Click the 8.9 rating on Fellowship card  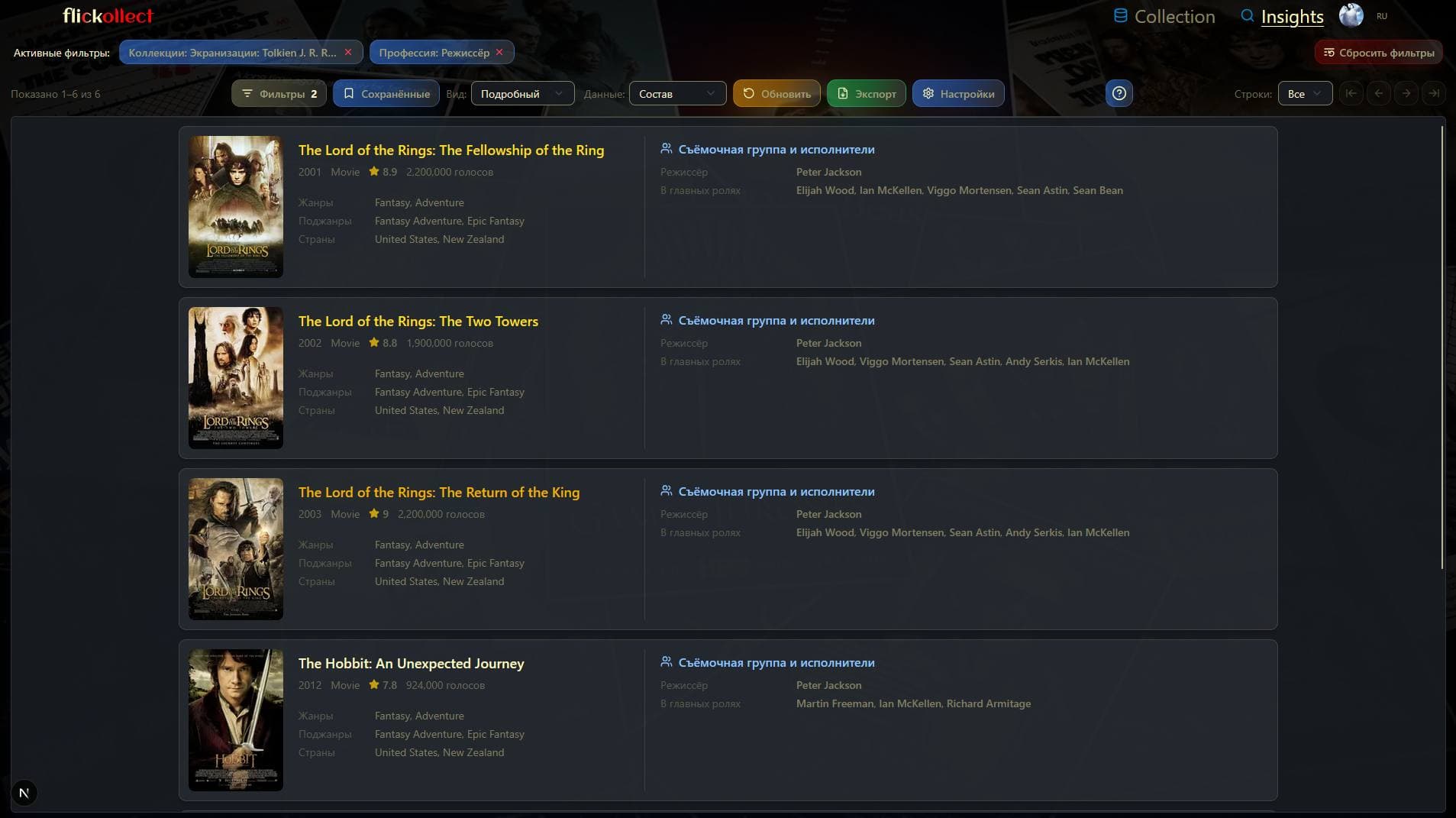point(383,172)
